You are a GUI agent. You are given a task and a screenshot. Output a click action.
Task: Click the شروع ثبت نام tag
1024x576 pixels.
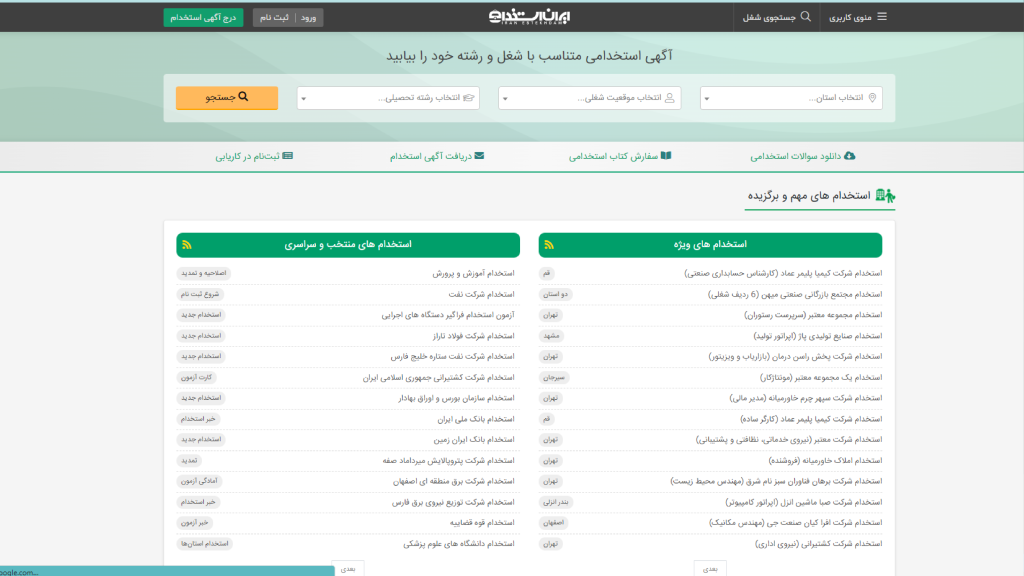(x=200, y=294)
